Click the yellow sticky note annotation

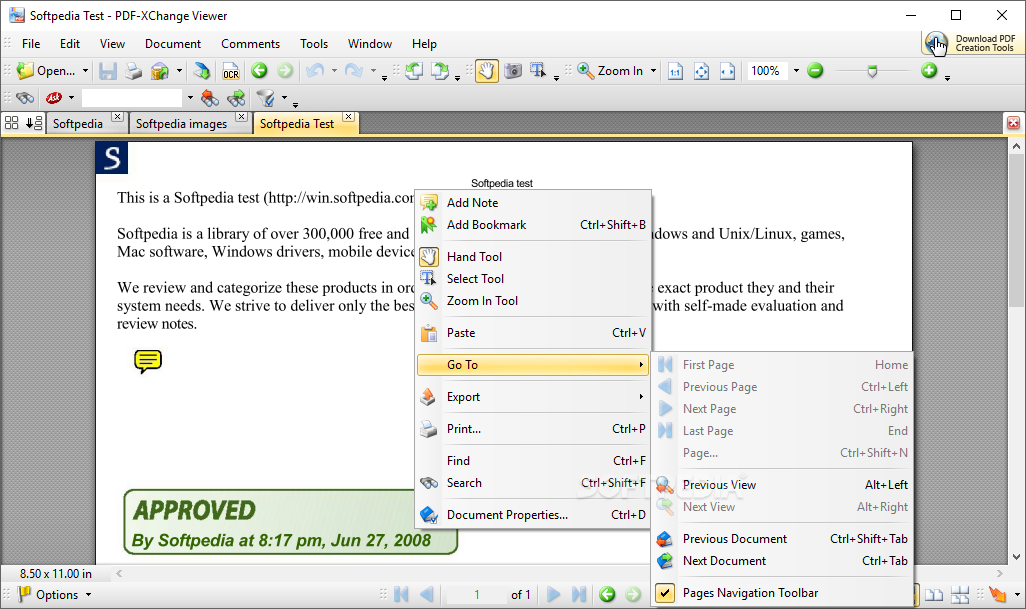pos(148,361)
